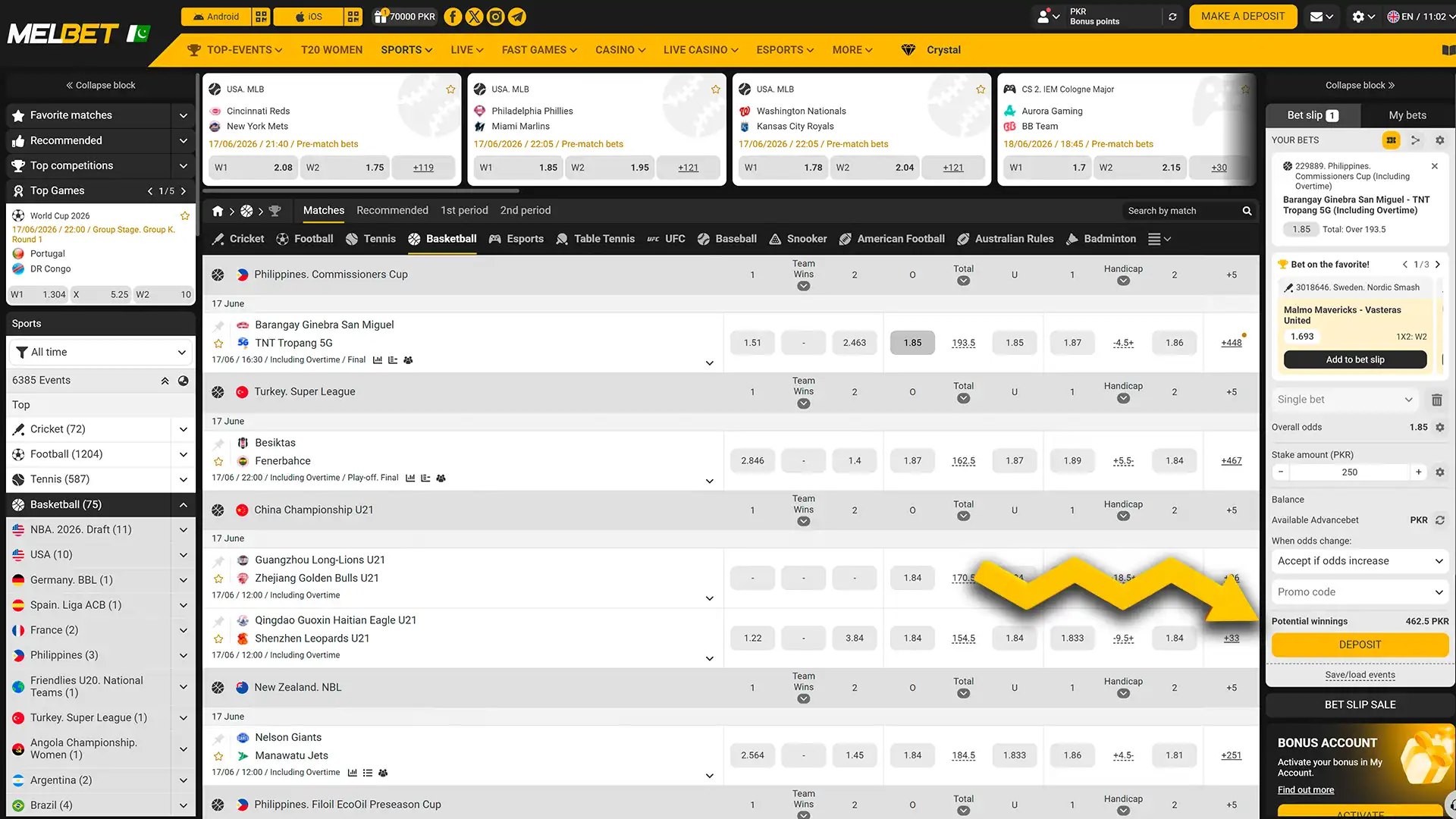Select Baseball in sports bar

pos(726,239)
